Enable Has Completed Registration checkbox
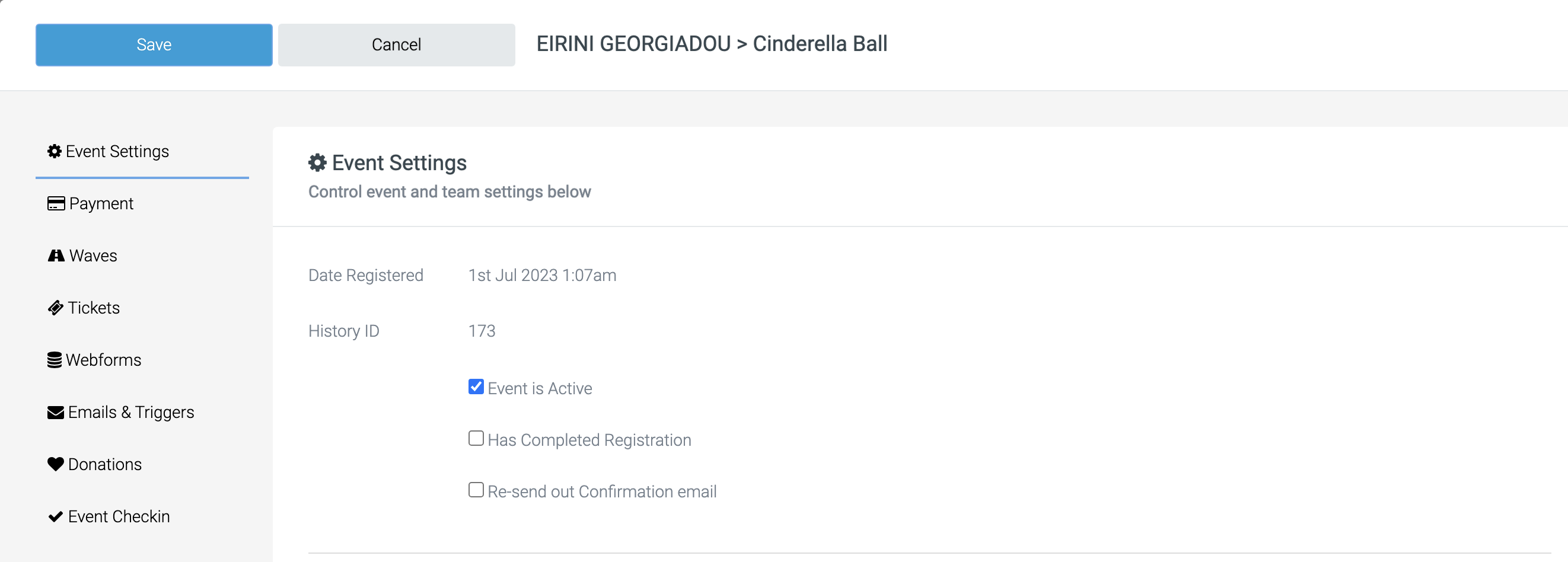 pyautogui.click(x=476, y=439)
